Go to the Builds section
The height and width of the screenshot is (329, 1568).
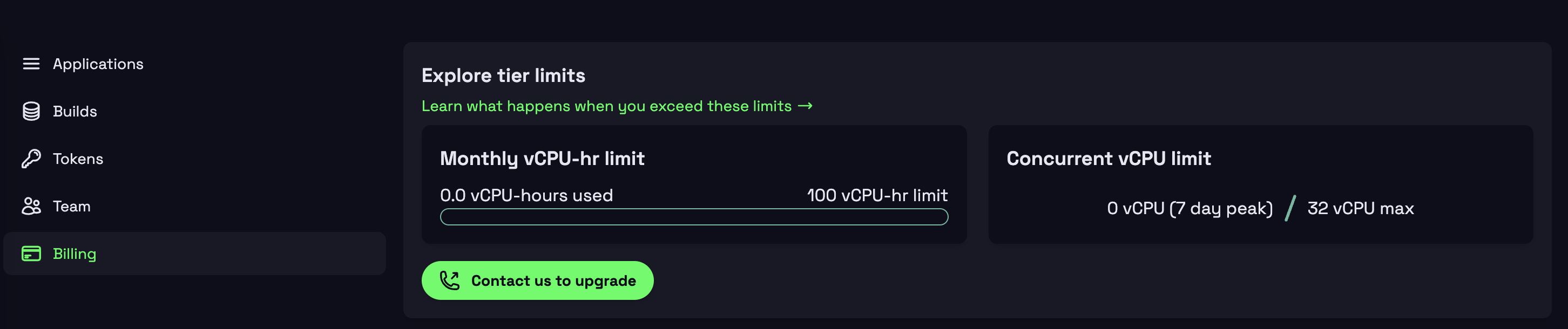click(195, 111)
